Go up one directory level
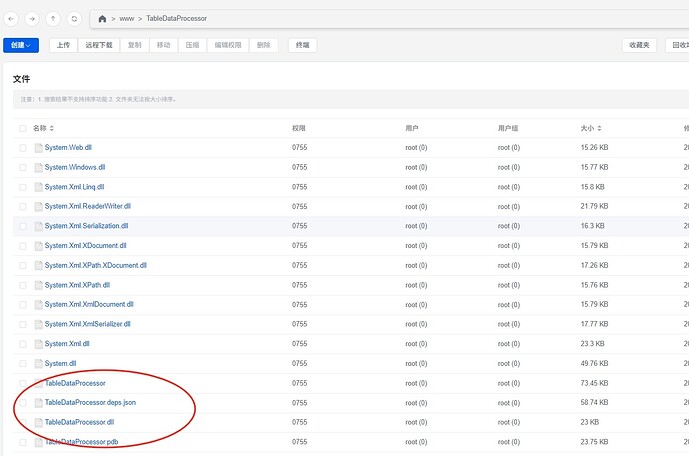The height and width of the screenshot is (456, 689). pyautogui.click(x=53, y=18)
